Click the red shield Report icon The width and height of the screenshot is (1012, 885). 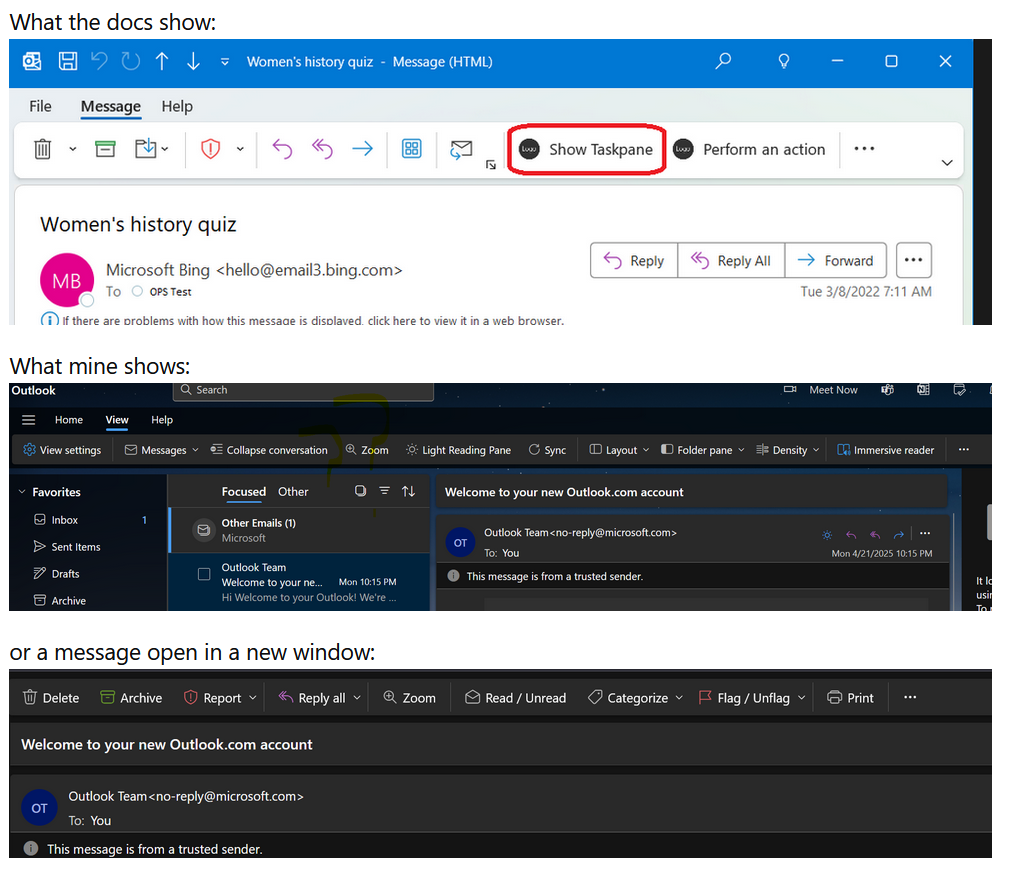click(x=210, y=149)
